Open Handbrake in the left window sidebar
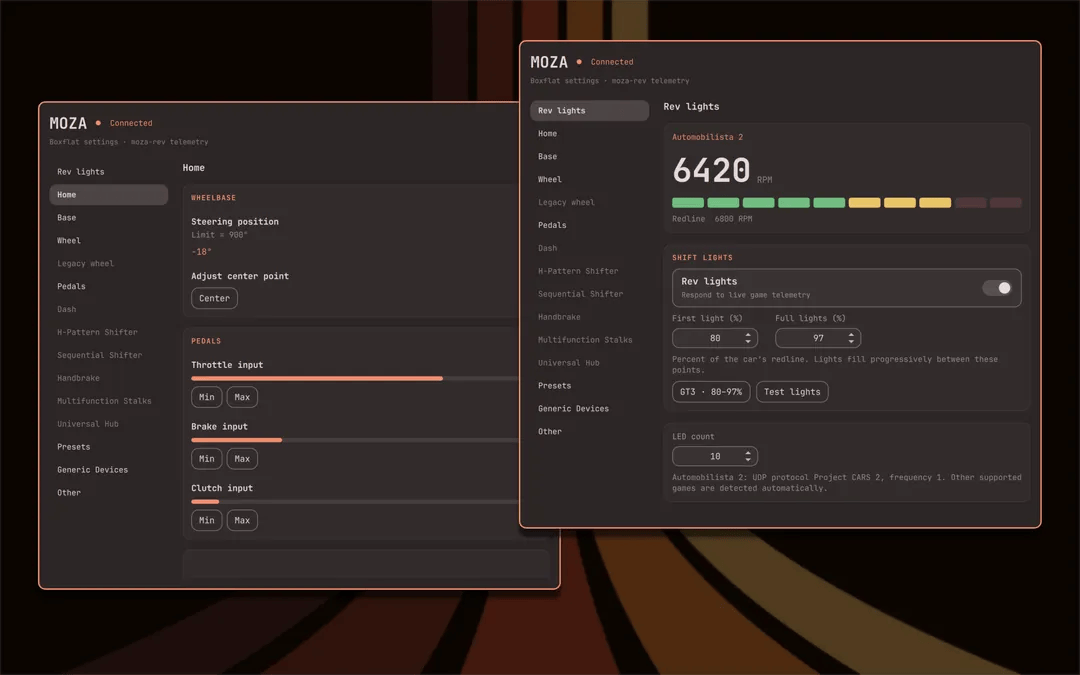This screenshot has width=1080, height=675. [x=109, y=378]
